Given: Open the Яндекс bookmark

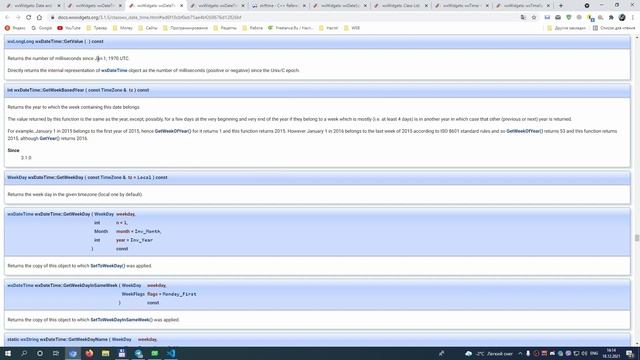Looking at the screenshot, I should pyautogui.click(x=15, y=28).
